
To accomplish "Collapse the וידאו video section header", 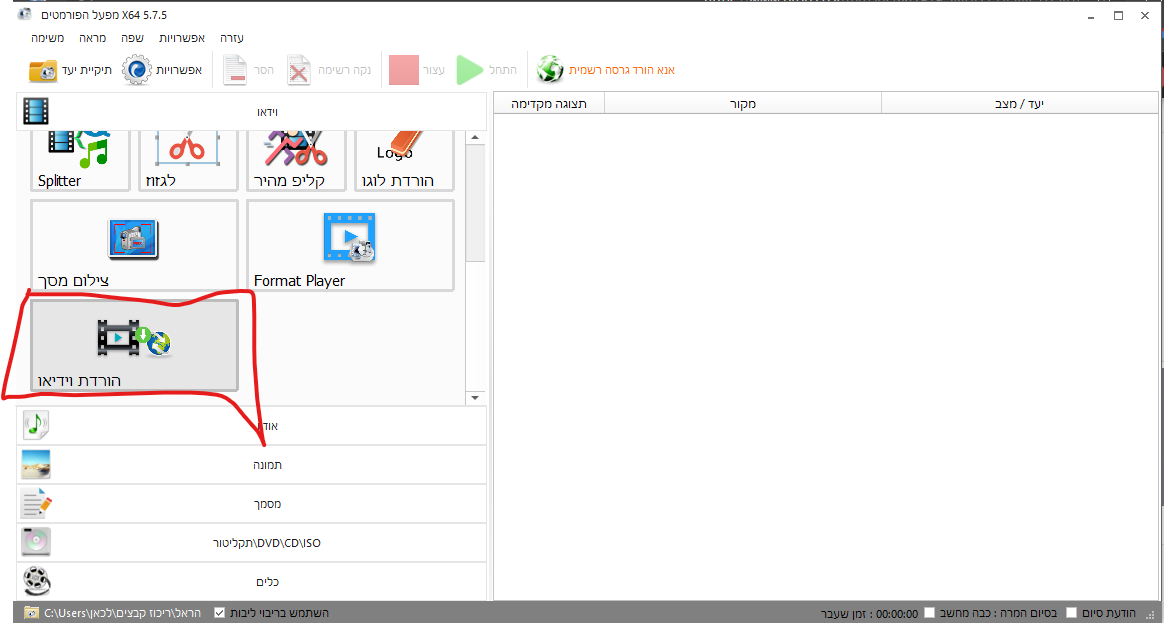I will pyautogui.click(x=251, y=111).
